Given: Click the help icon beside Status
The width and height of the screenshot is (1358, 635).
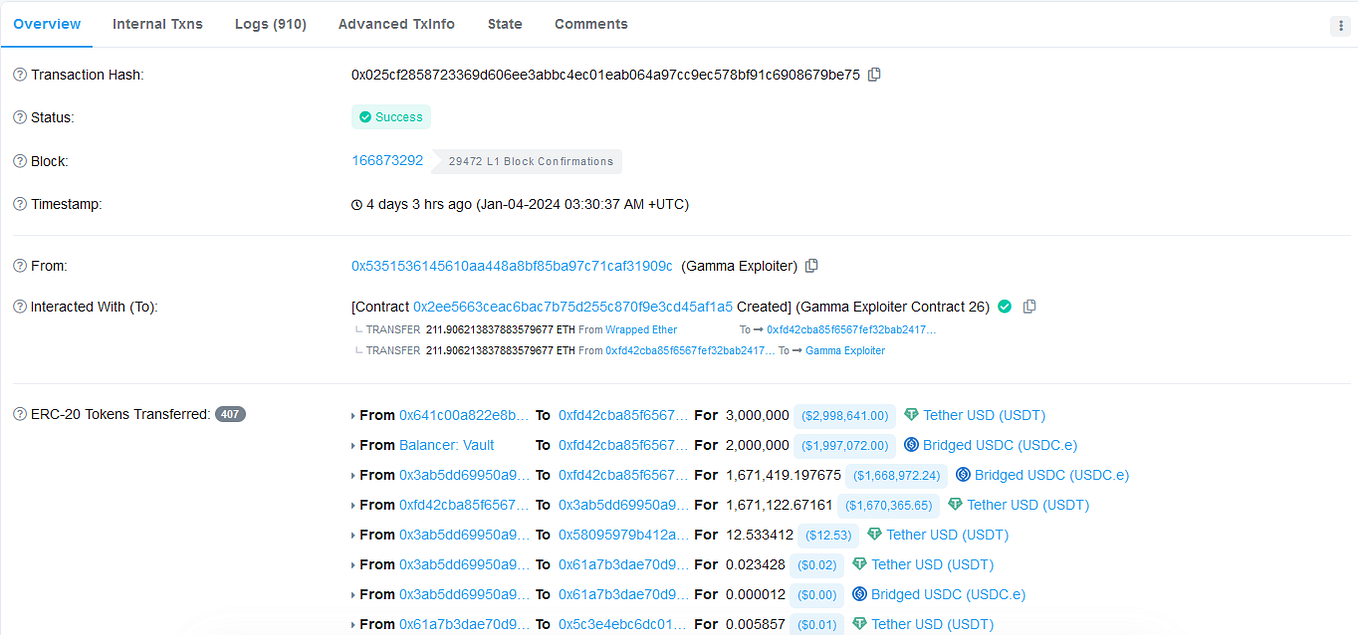Looking at the screenshot, I should pos(19,117).
